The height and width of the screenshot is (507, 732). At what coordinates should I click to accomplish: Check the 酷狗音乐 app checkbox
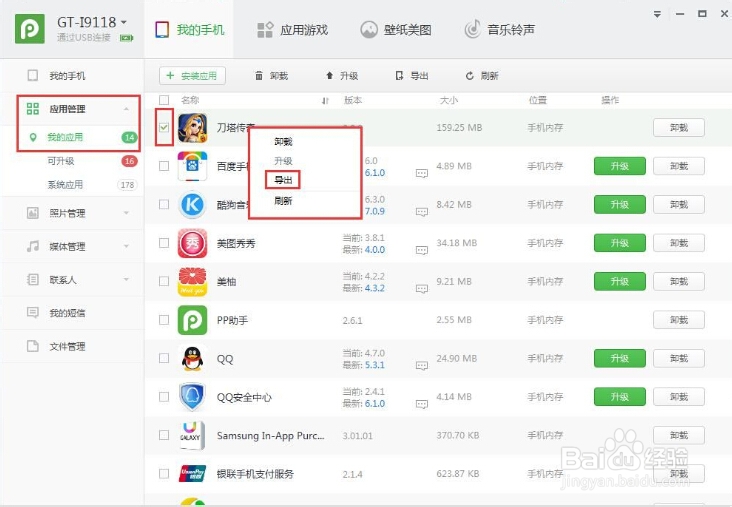pos(164,204)
